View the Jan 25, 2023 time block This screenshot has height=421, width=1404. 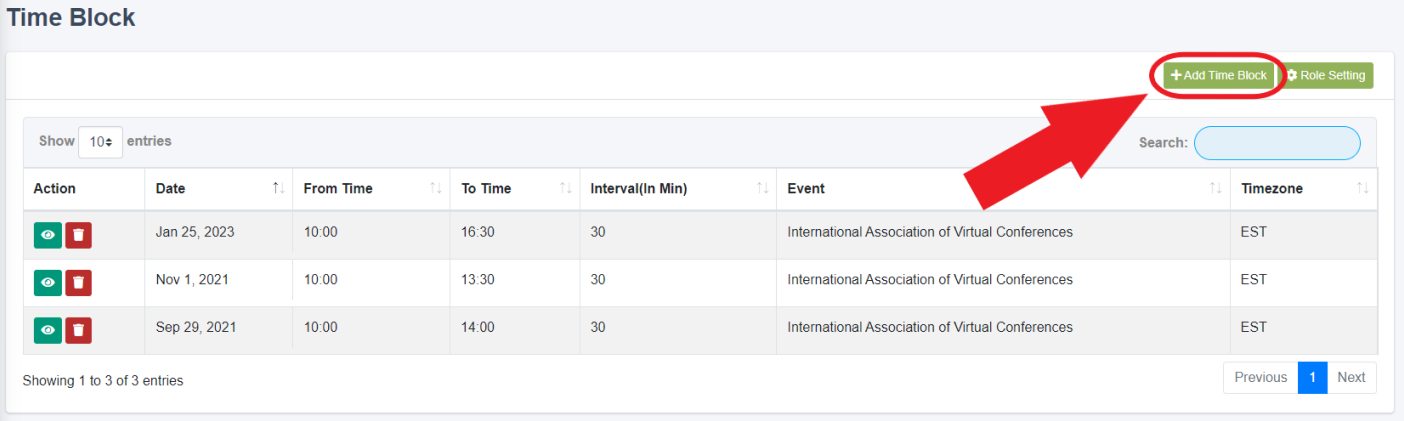(47, 235)
